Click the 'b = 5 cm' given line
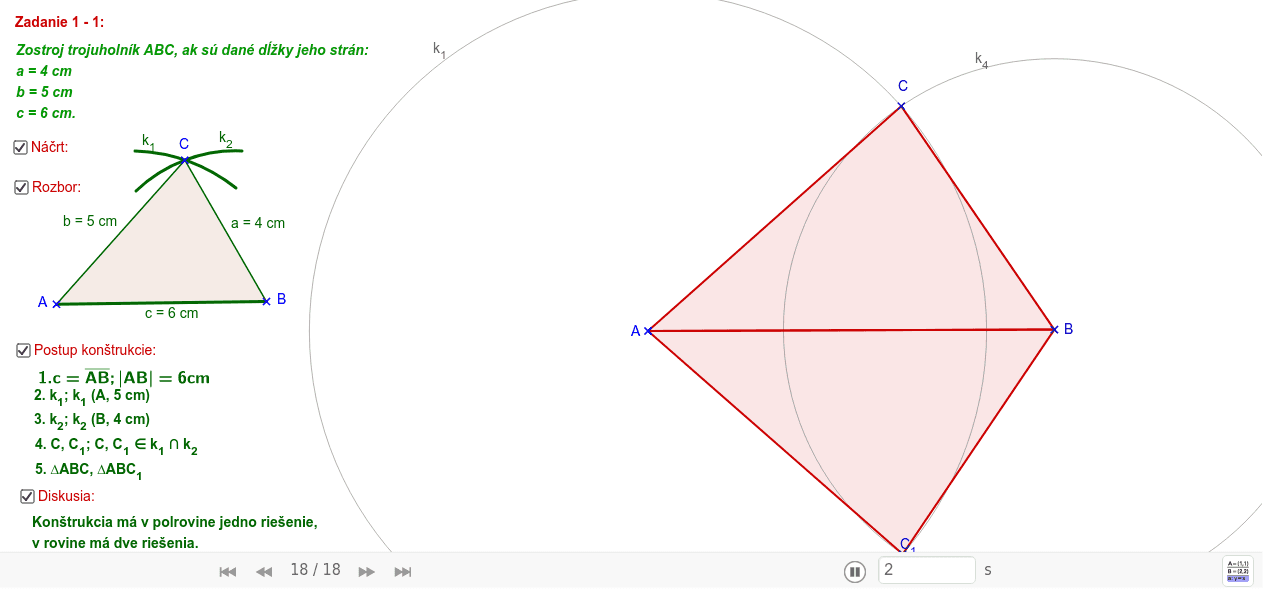Viewport: 1264px width, 589px height. coord(45,92)
